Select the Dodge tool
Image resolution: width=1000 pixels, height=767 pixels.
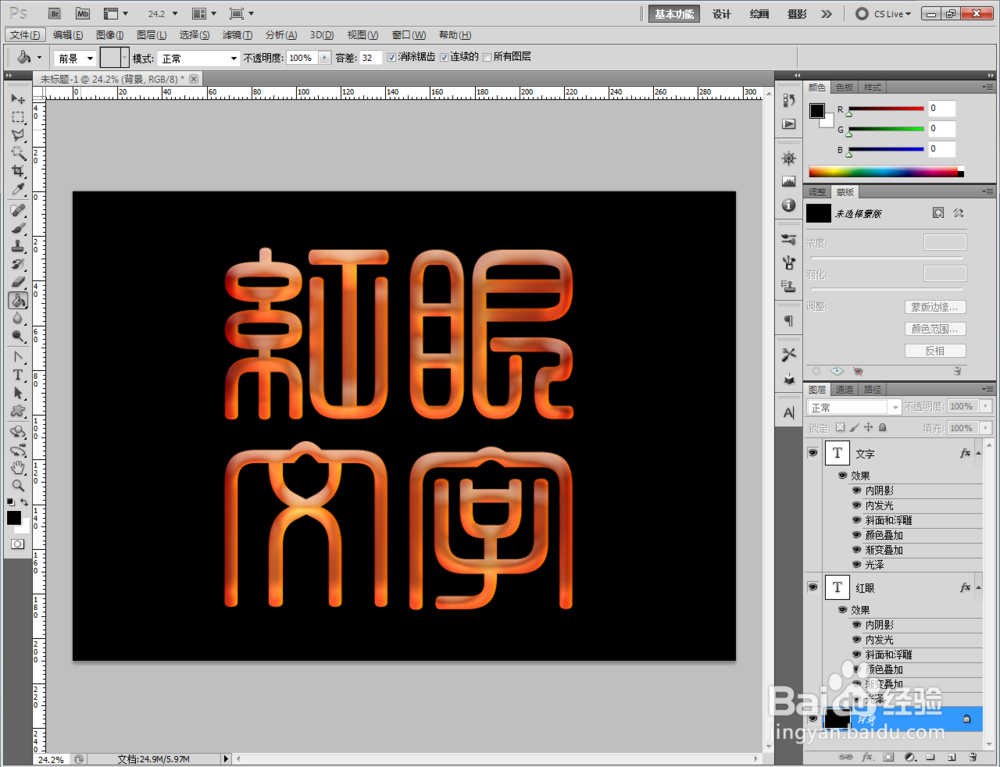pyautogui.click(x=18, y=336)
